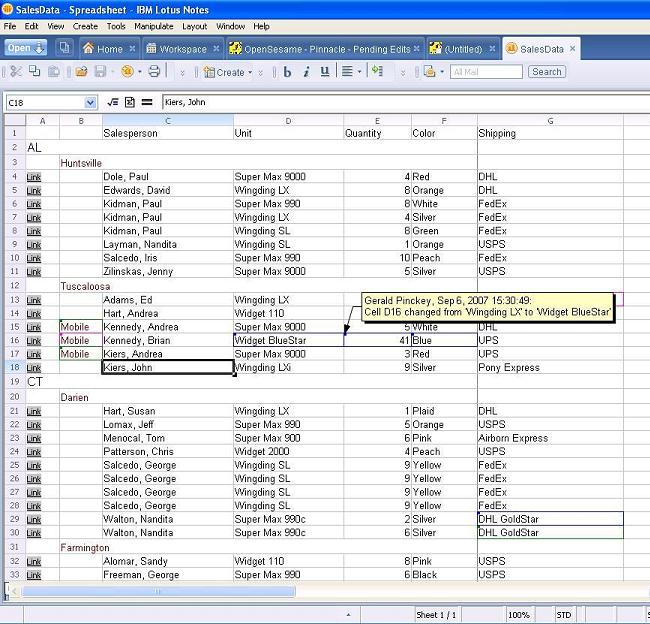Viewport: 650px width, 624px height.
Task: Click the square root function icon
Action: click(113, 102)
